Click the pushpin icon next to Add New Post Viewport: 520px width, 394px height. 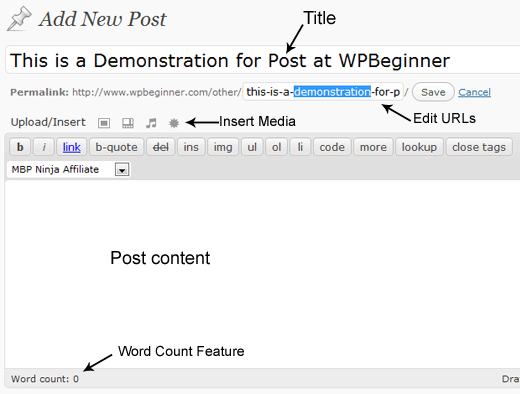point(19,19)
